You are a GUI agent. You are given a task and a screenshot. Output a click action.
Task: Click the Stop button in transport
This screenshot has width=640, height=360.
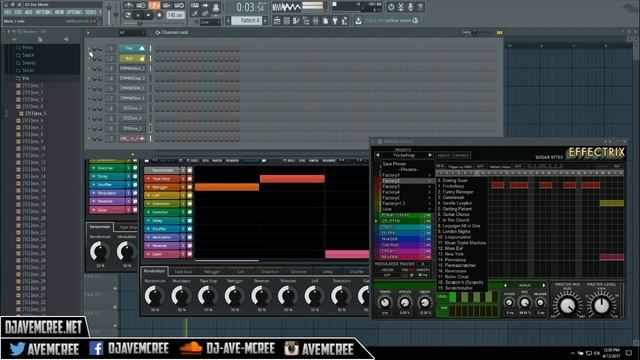point(149,15)
